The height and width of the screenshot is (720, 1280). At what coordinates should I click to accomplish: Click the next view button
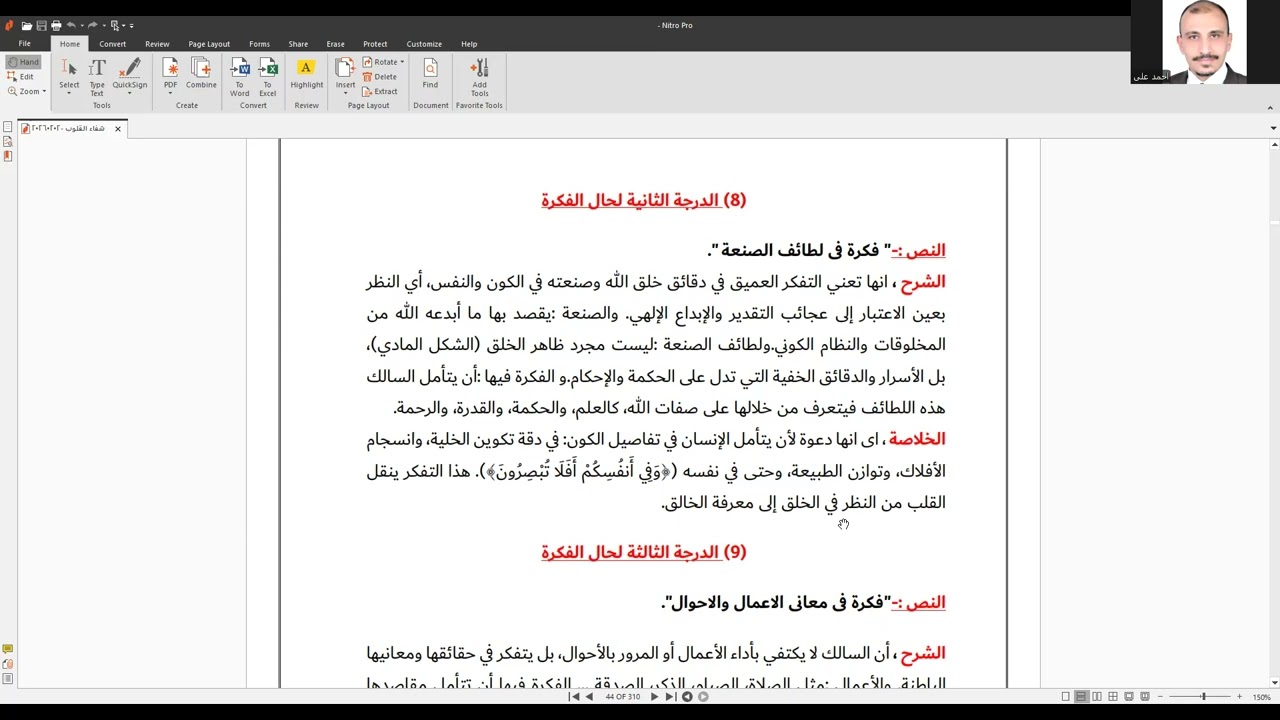(703, 697)
